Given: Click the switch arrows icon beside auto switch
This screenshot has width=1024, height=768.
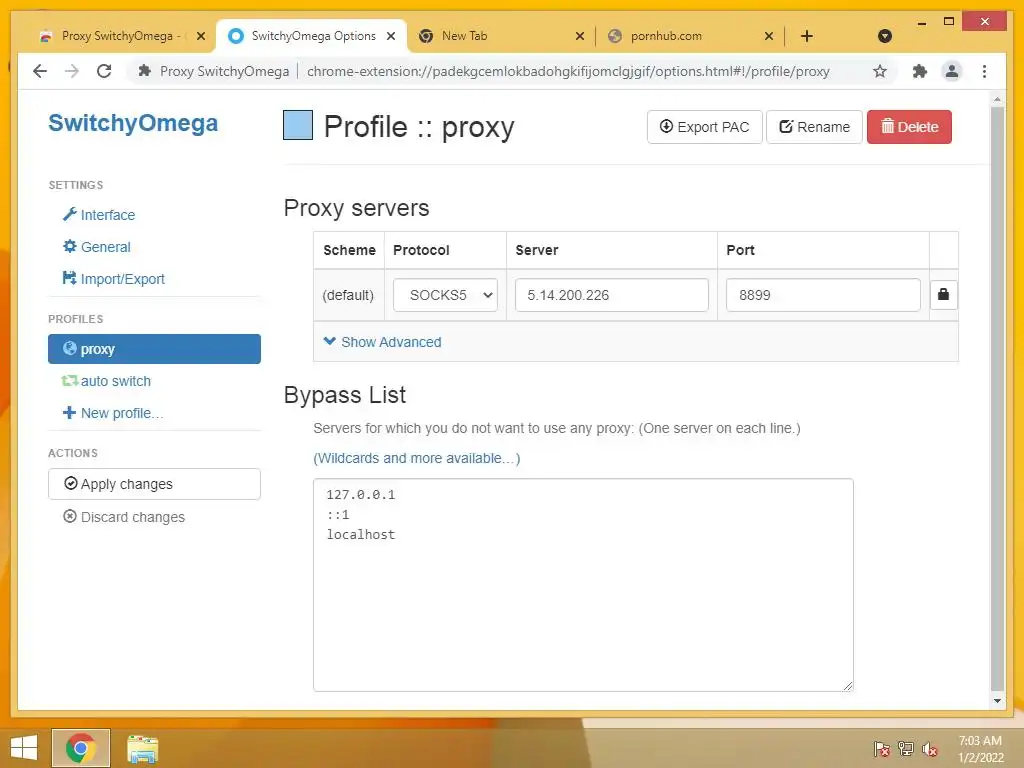Looking at the screenshot, I should (x=69, y=380).
